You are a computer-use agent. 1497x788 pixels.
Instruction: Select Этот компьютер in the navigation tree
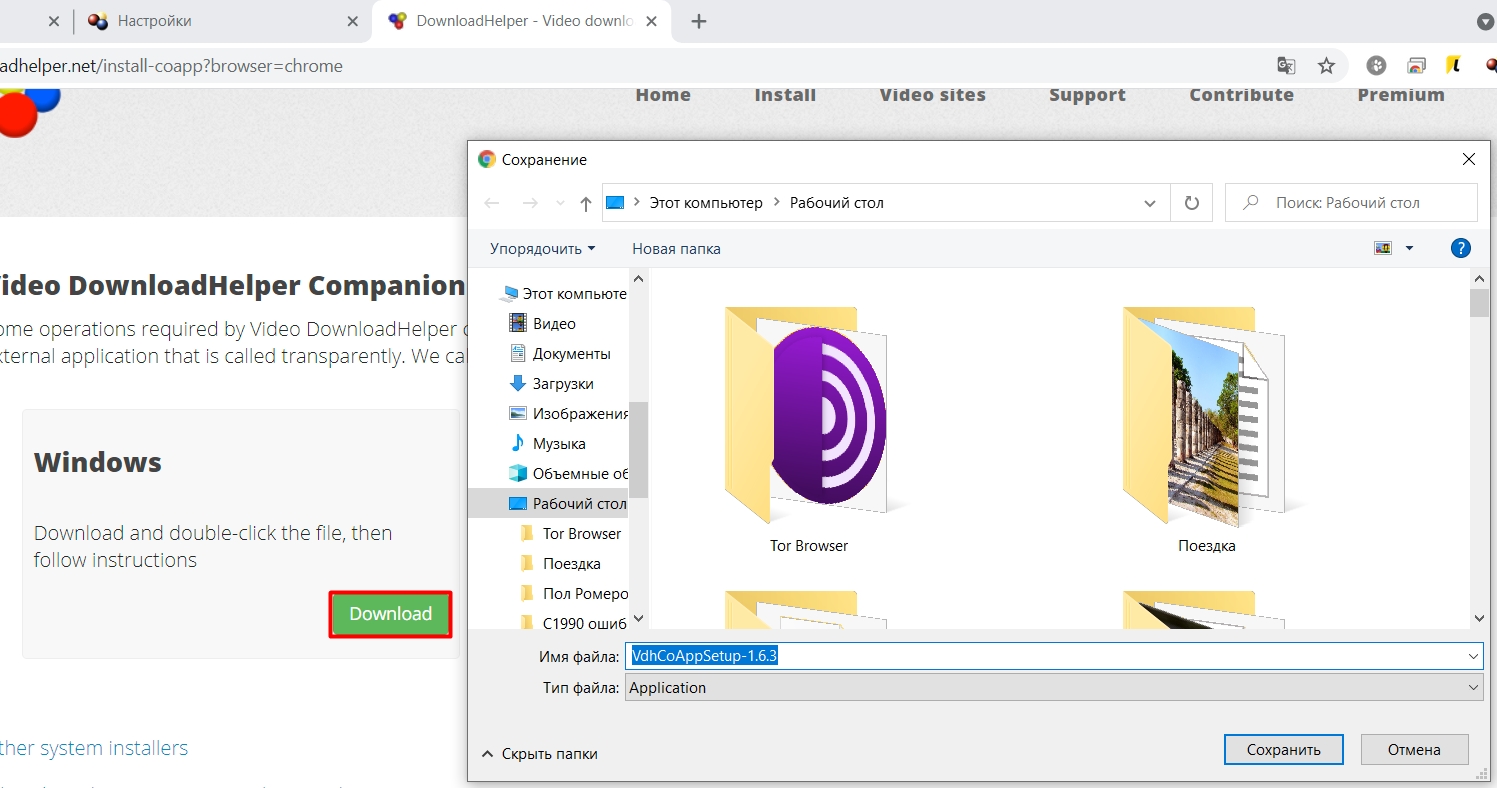(x=565, y=293)
